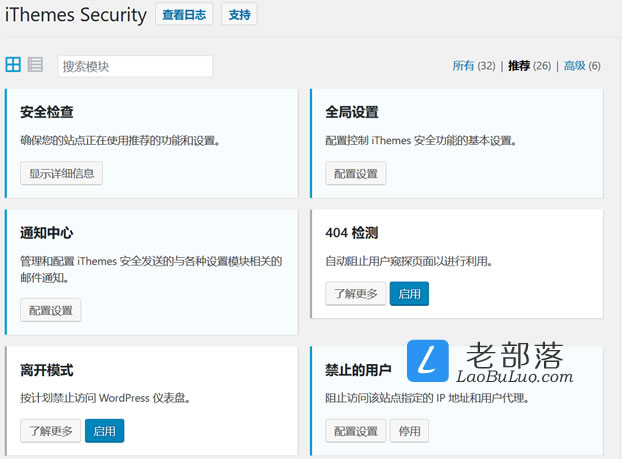Click 配置设置 in 禁止的用户 card

(355, 430)
